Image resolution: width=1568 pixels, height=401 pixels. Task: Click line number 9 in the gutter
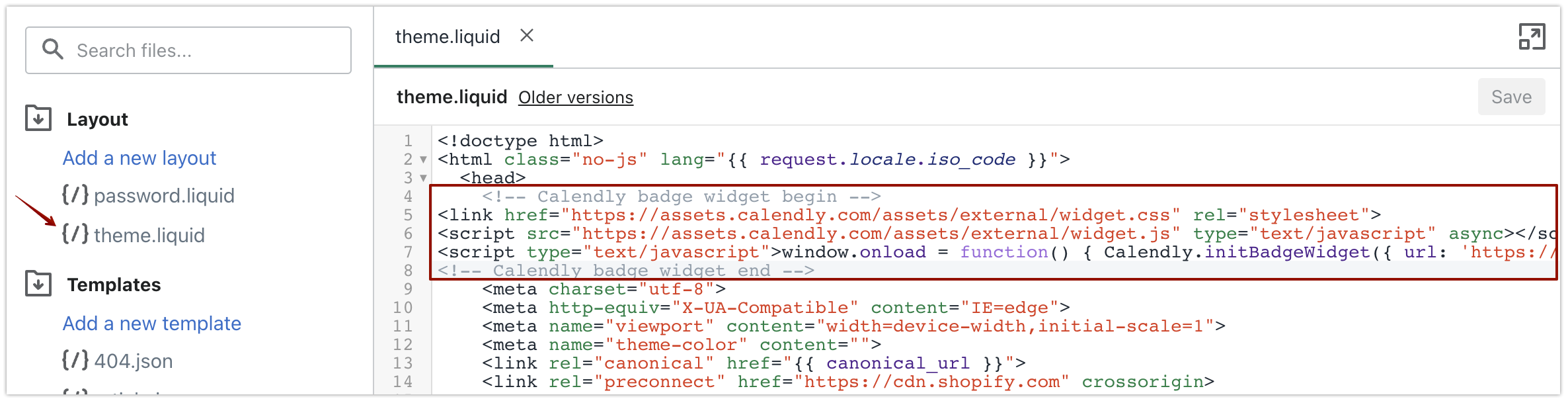coord(408,289)
